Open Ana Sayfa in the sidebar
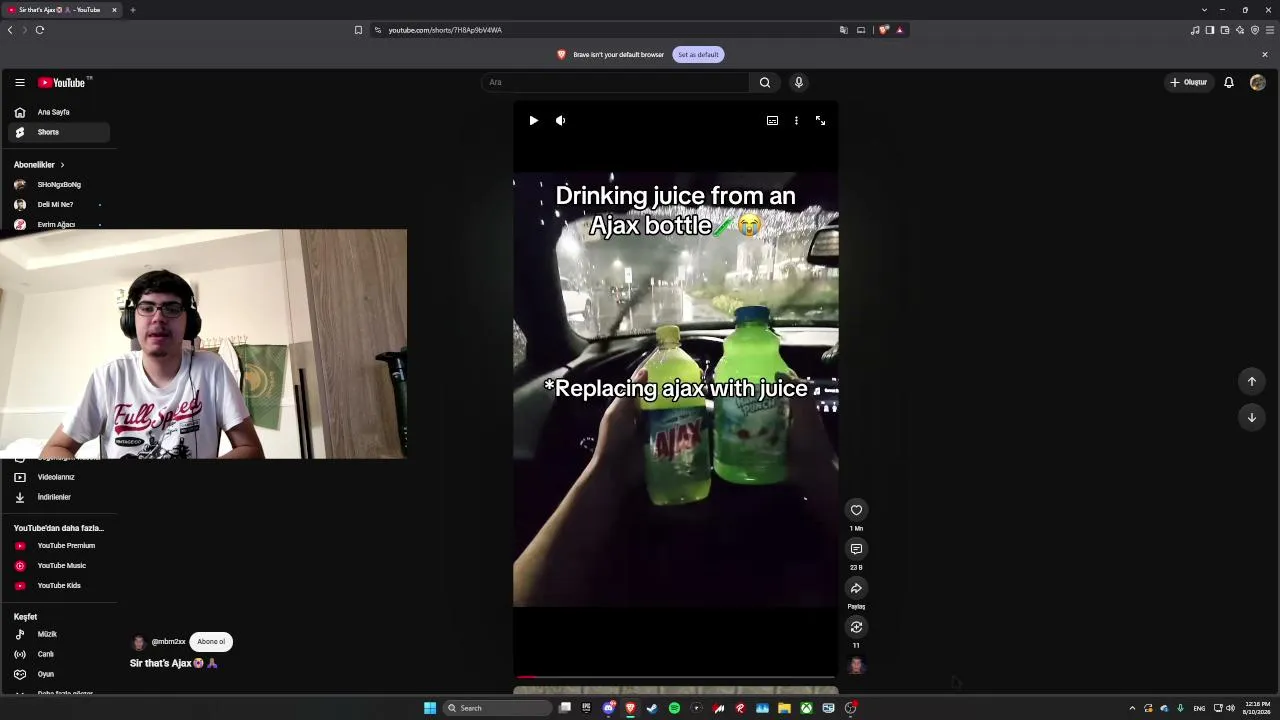This screenshot has width=1280, height=720. point(58,112)
